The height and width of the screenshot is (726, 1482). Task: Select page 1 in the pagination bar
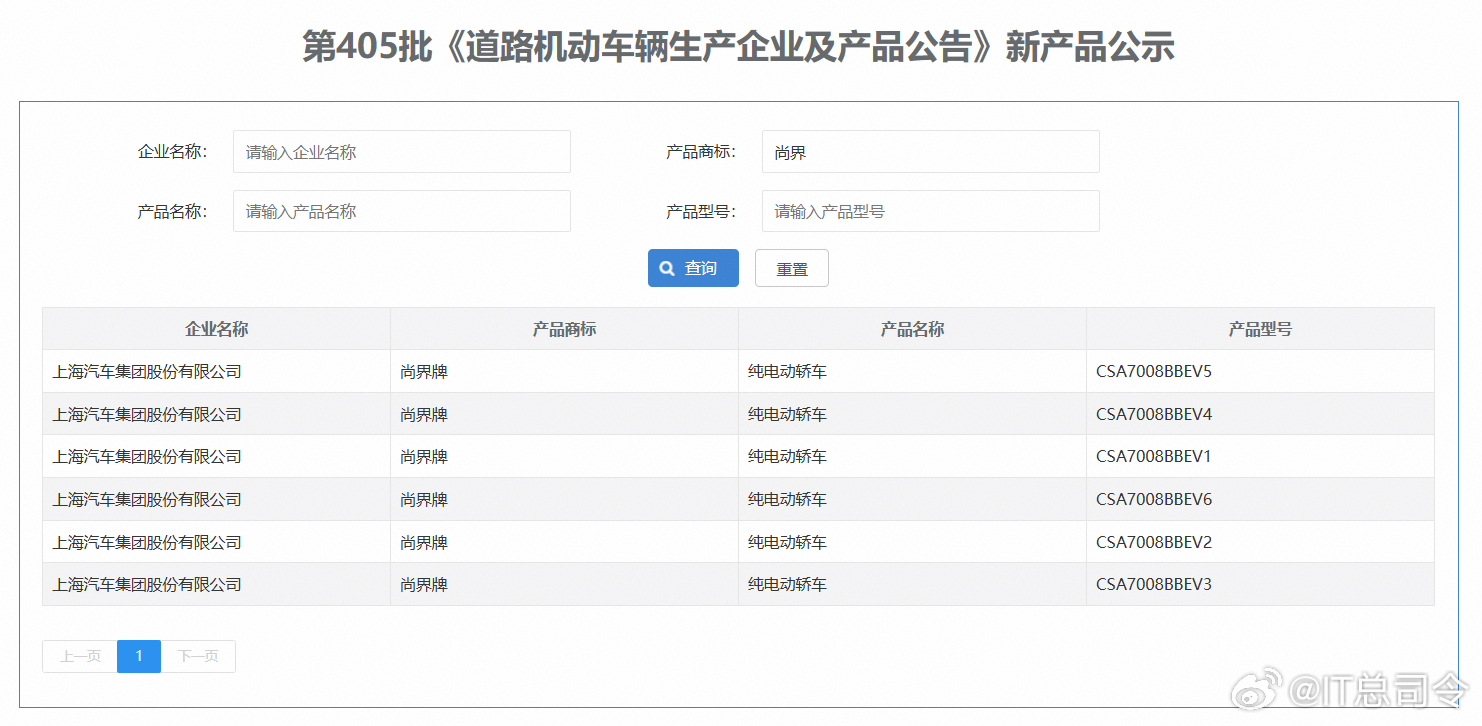point(138,656)
